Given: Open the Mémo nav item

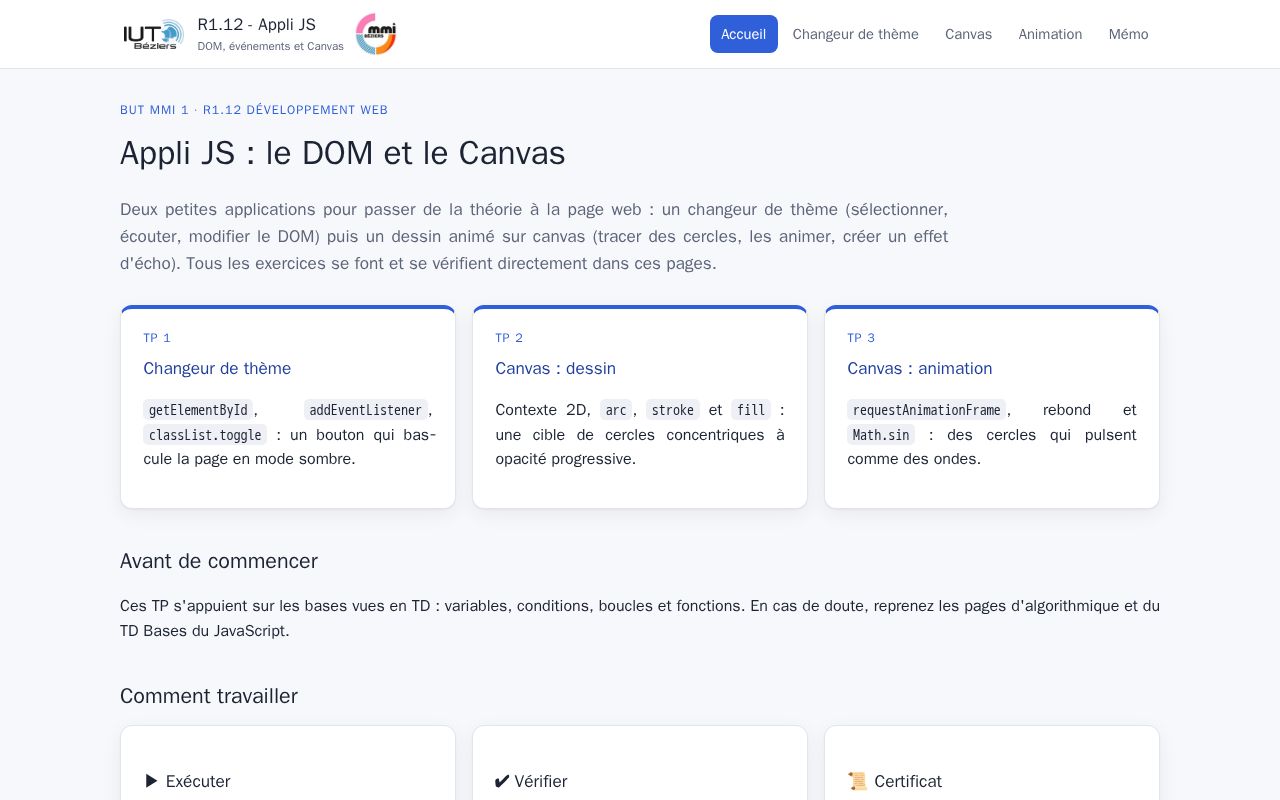Looking at the screenshot, I should [x=1129, y=34].
